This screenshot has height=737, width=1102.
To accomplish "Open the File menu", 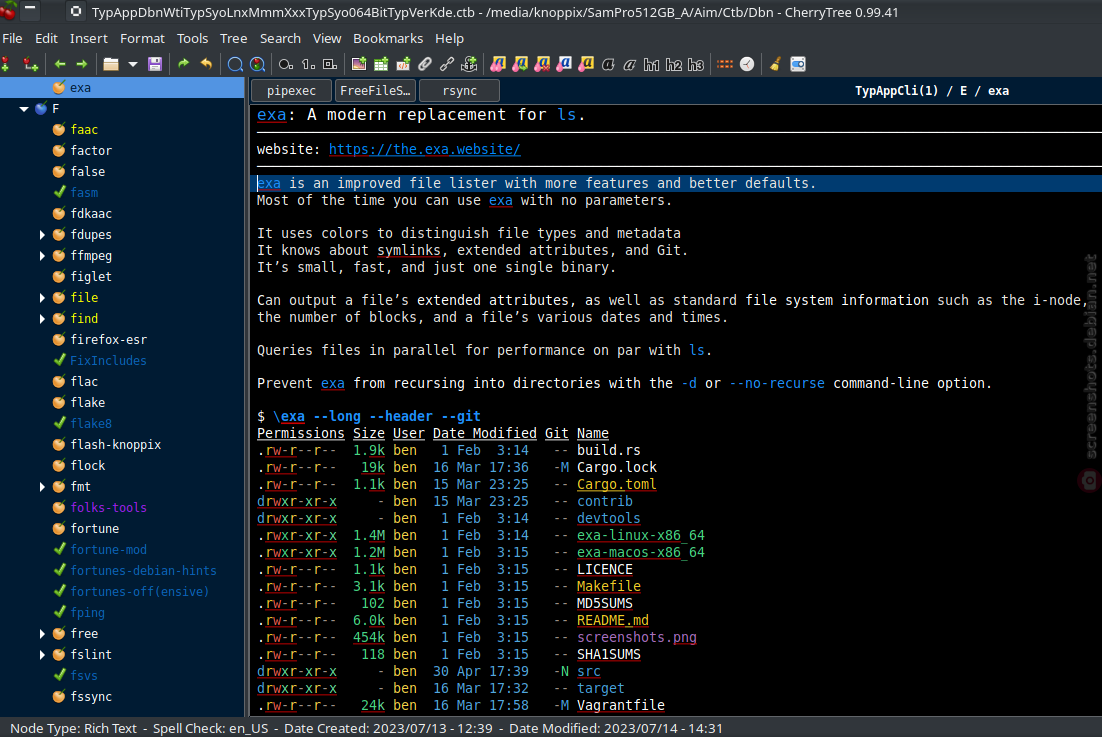I will coord(13,39).
